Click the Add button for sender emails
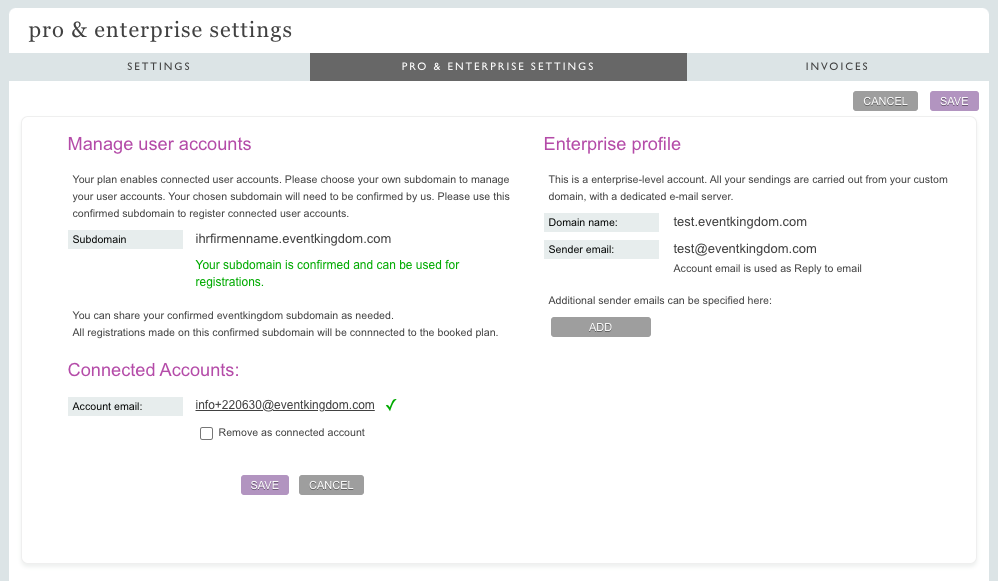 point(600,327)
